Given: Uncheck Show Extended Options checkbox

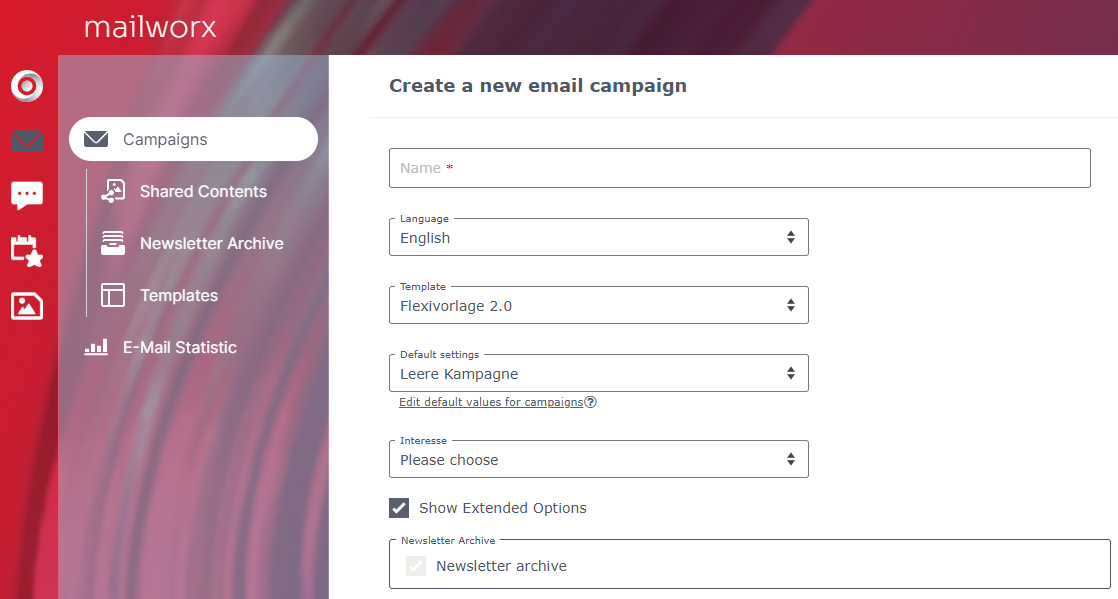Looking at the screenshot, I should [x=399, y=508].
